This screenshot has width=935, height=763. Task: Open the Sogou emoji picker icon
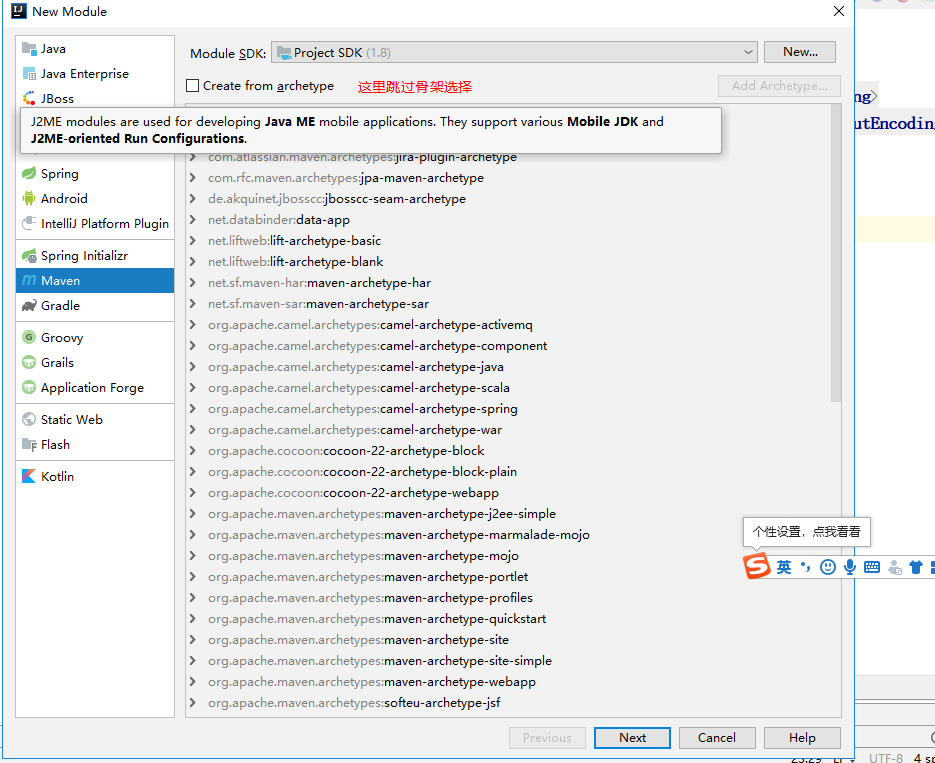click(x=827, y=567)
